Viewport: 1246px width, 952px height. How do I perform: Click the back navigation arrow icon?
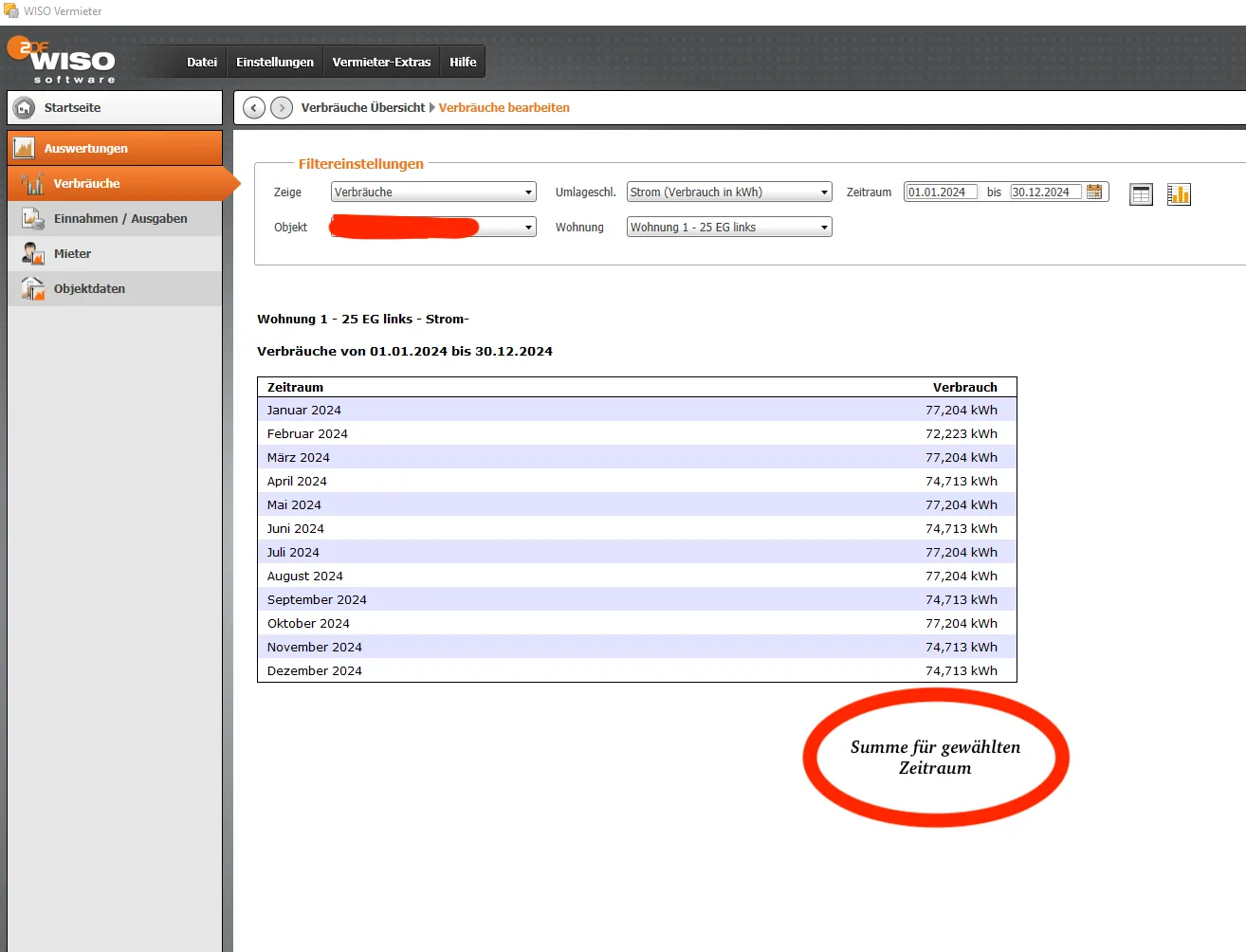pos(254,108)
